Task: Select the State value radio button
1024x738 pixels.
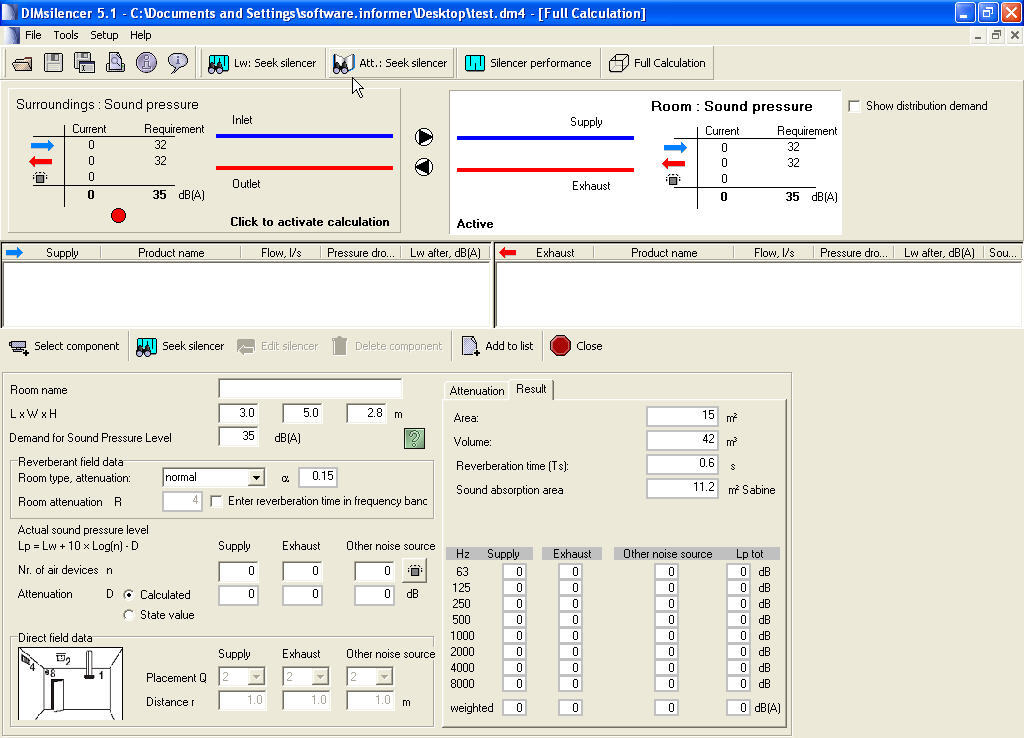Action: point(128,615)
